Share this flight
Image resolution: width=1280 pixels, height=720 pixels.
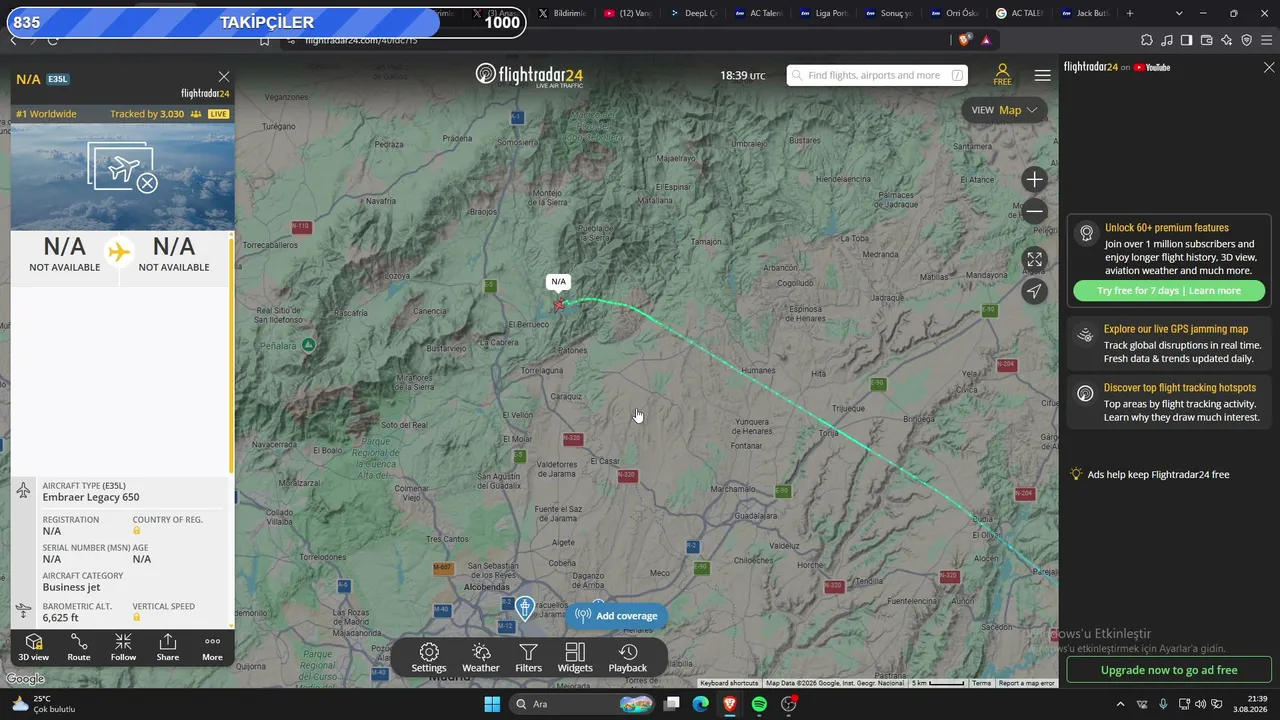[x=168, y=647]
